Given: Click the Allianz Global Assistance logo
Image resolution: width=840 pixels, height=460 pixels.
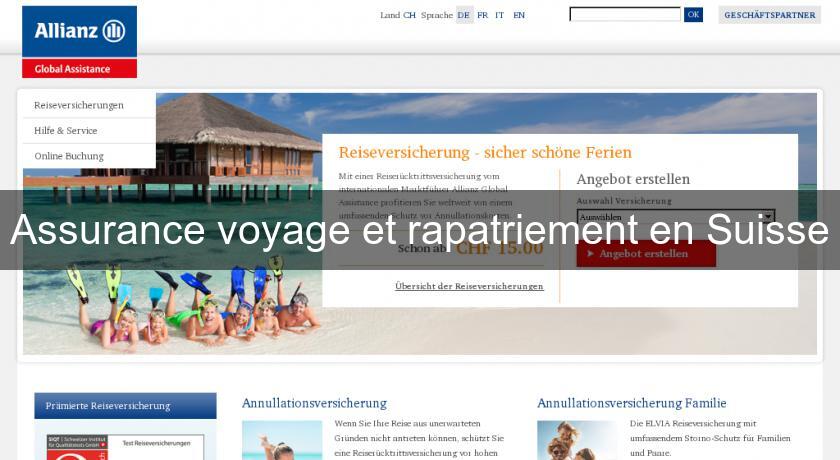Looking at the screenshot, I should coord(79,41).
